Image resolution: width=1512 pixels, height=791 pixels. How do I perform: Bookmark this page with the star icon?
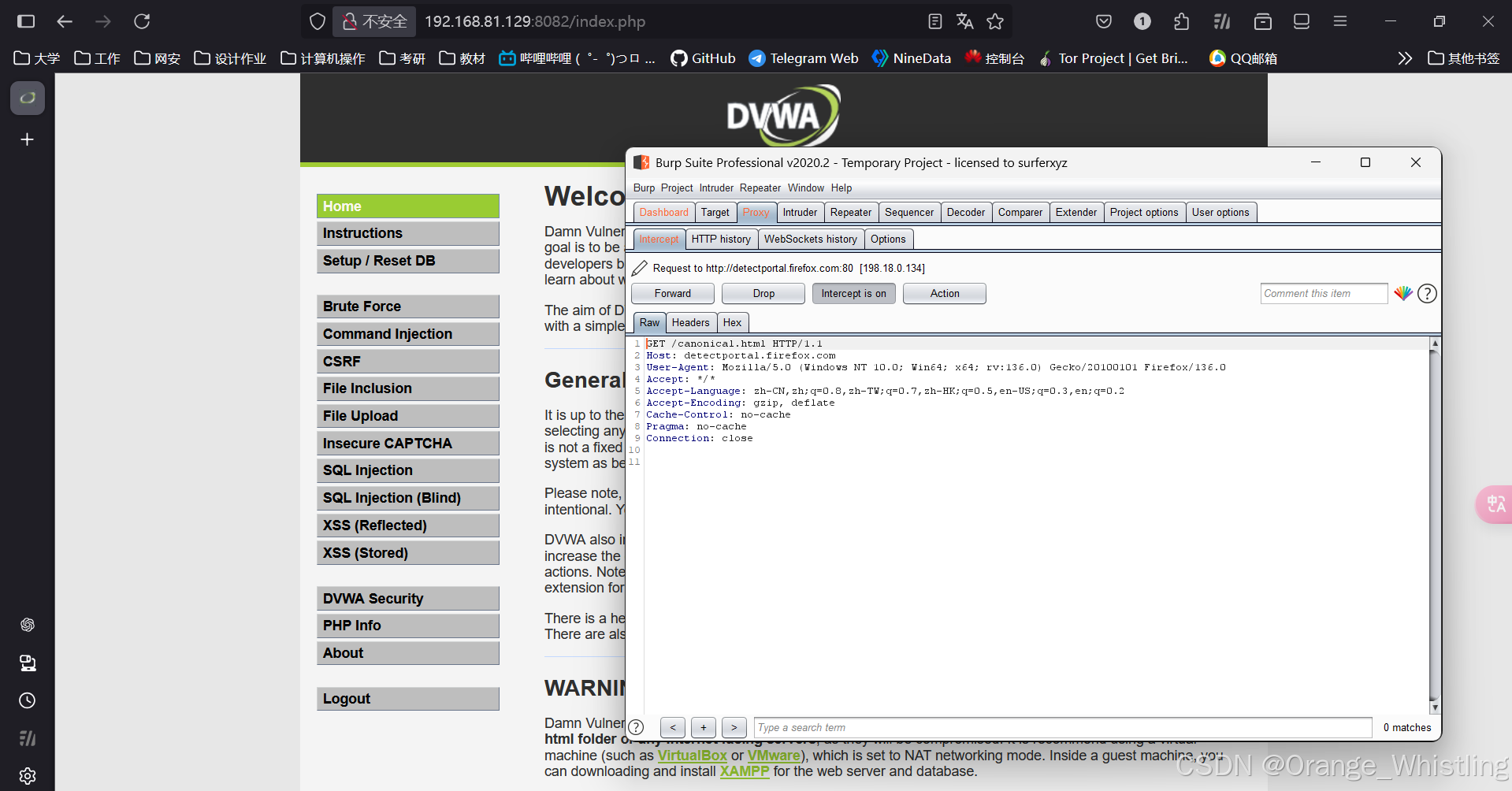pos(995,21)
